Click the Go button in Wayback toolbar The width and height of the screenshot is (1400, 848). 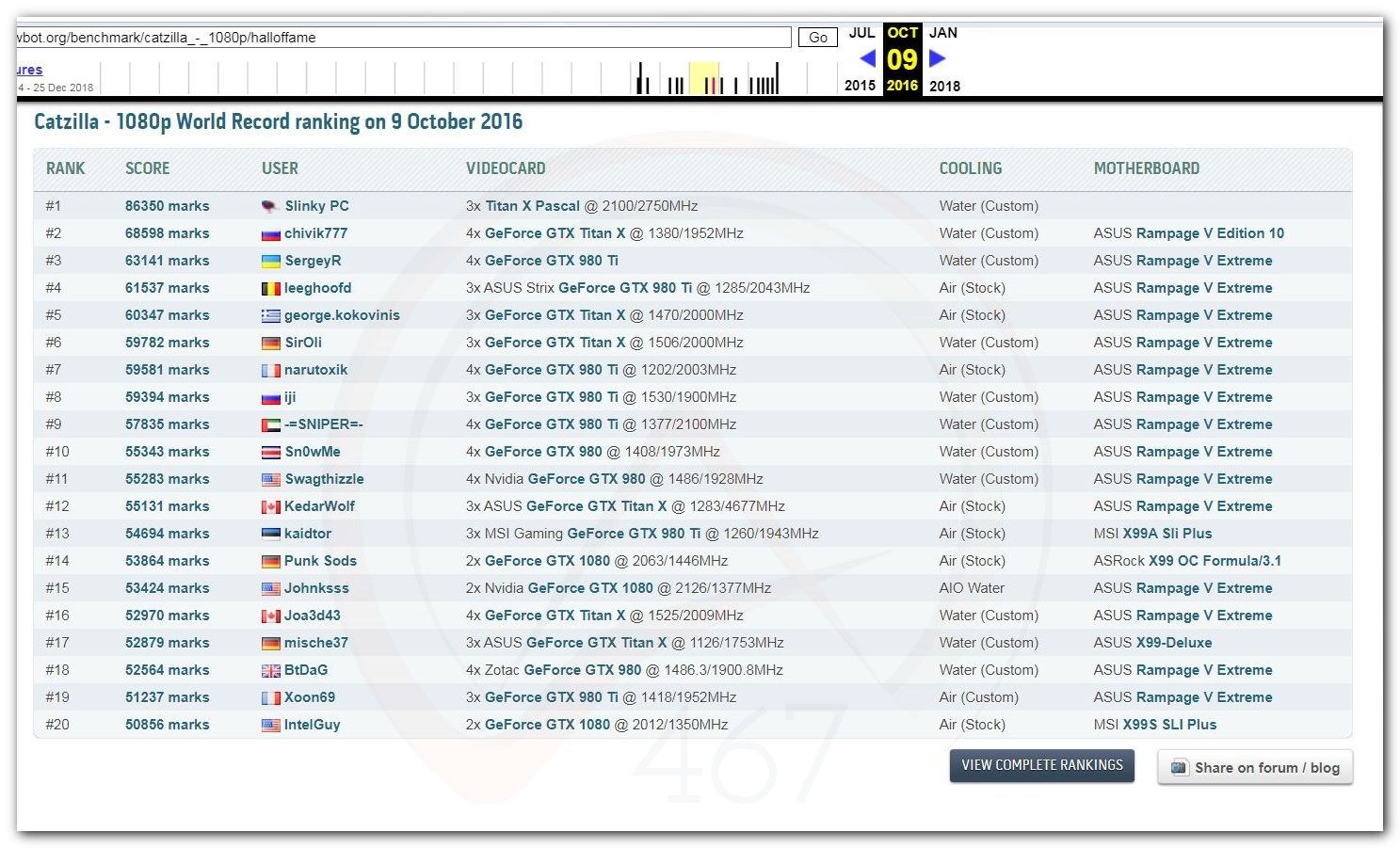818,38
